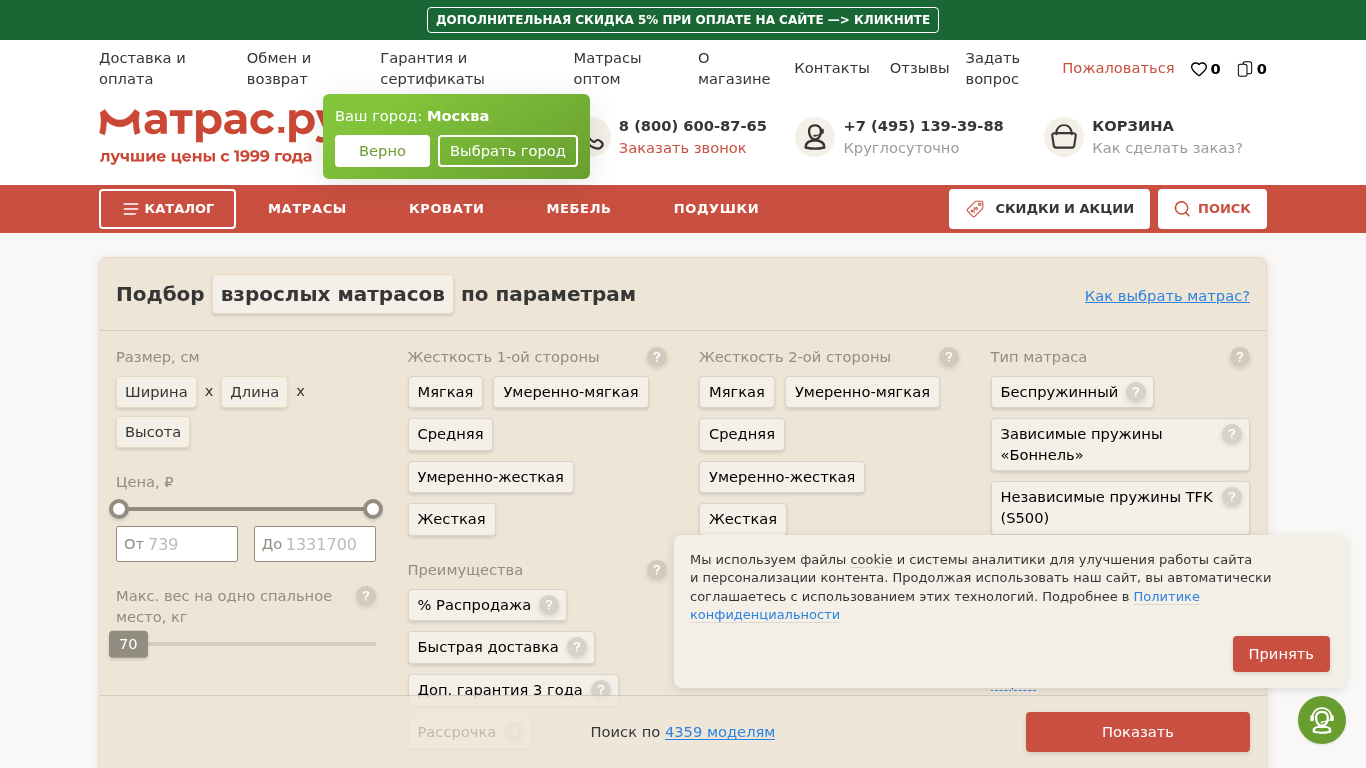Screen dimensions: 1366x768
Task: Open the Пожаловаться link
Action: click(x=1118, y=68)
